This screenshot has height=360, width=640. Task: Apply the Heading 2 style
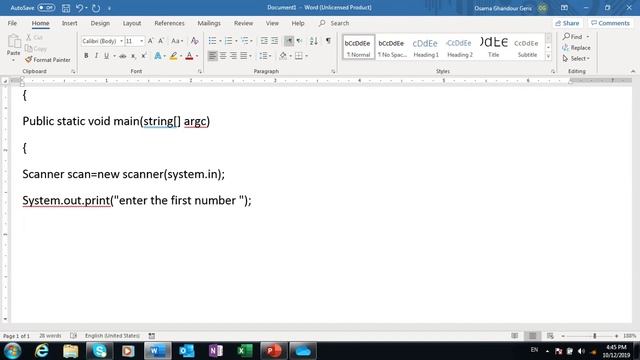pyautogui.click(x=460, y=47)
